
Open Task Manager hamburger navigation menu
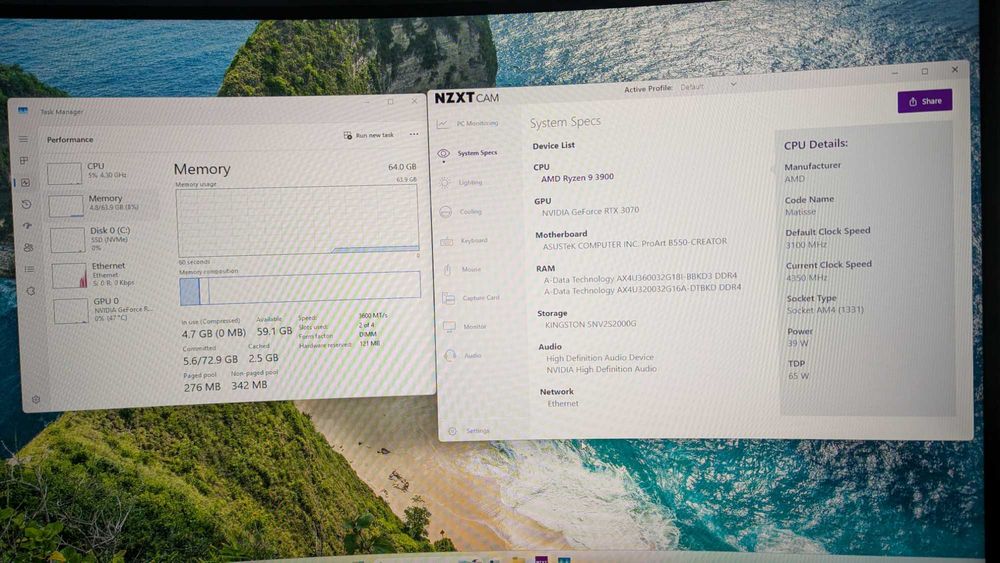tap(23, 139)
